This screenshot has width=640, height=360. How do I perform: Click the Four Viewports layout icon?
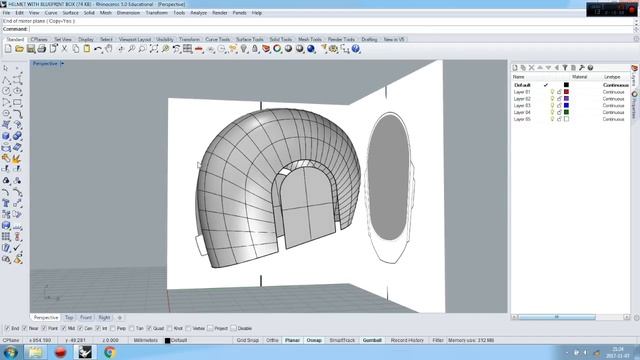(187, 49)
